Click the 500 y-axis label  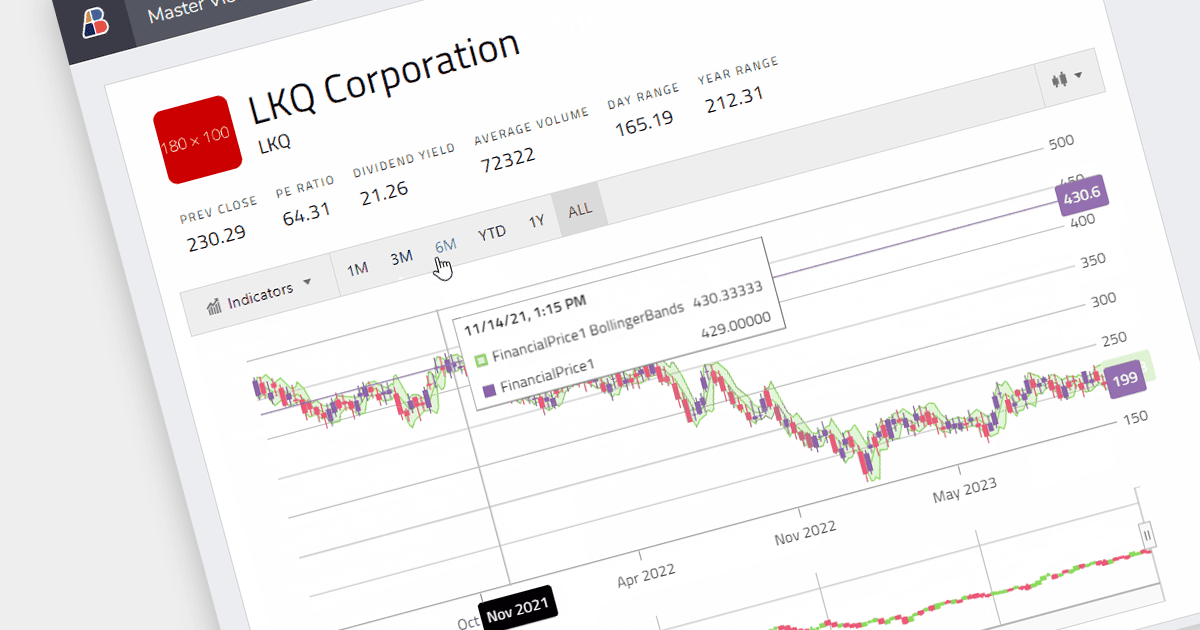click(x=1061, y=143)
